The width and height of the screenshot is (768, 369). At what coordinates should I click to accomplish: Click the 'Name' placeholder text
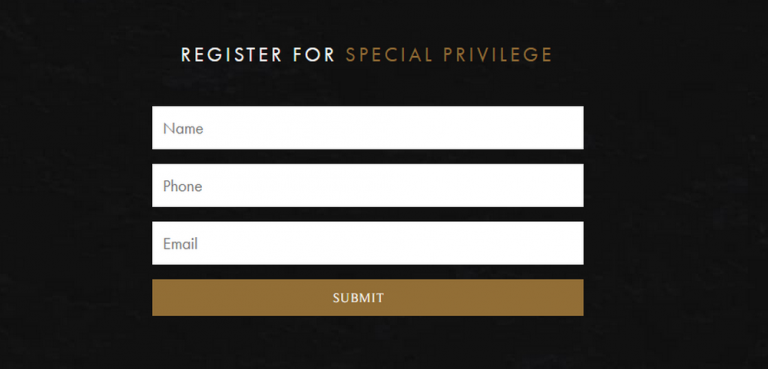pos(183,128)
